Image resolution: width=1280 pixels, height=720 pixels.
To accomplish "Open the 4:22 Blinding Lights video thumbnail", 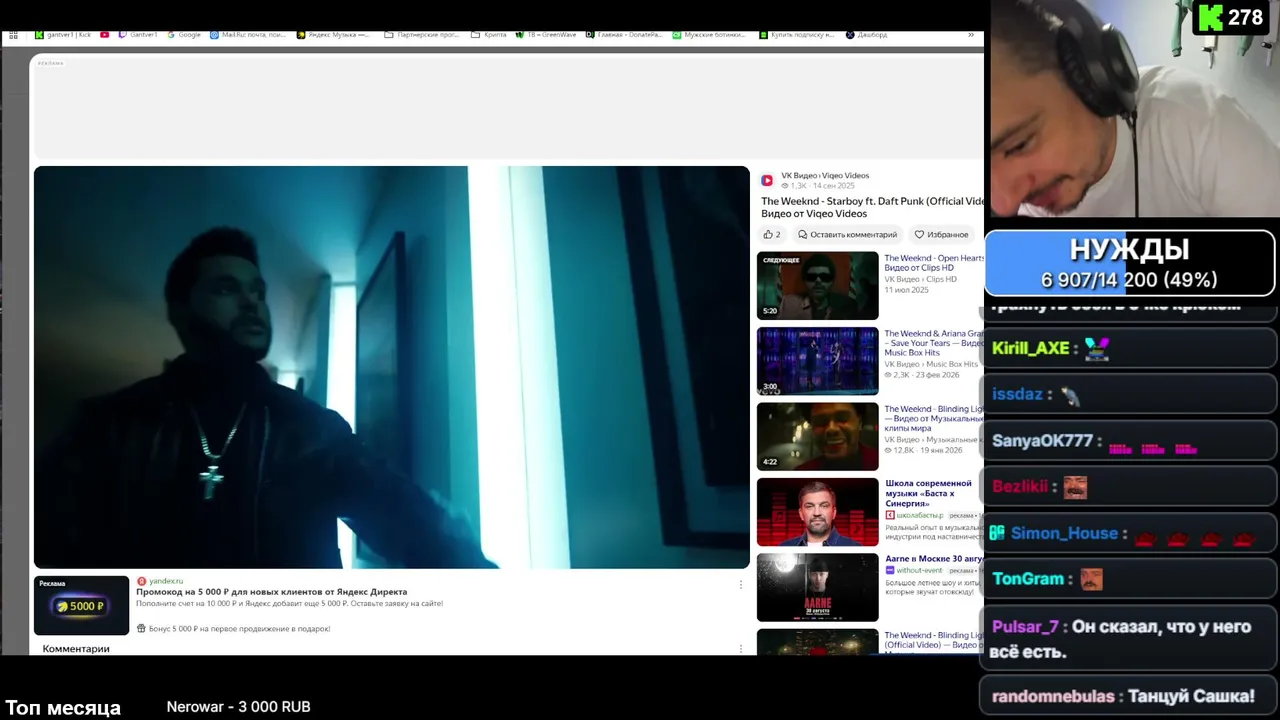I will tap(818, 437).
